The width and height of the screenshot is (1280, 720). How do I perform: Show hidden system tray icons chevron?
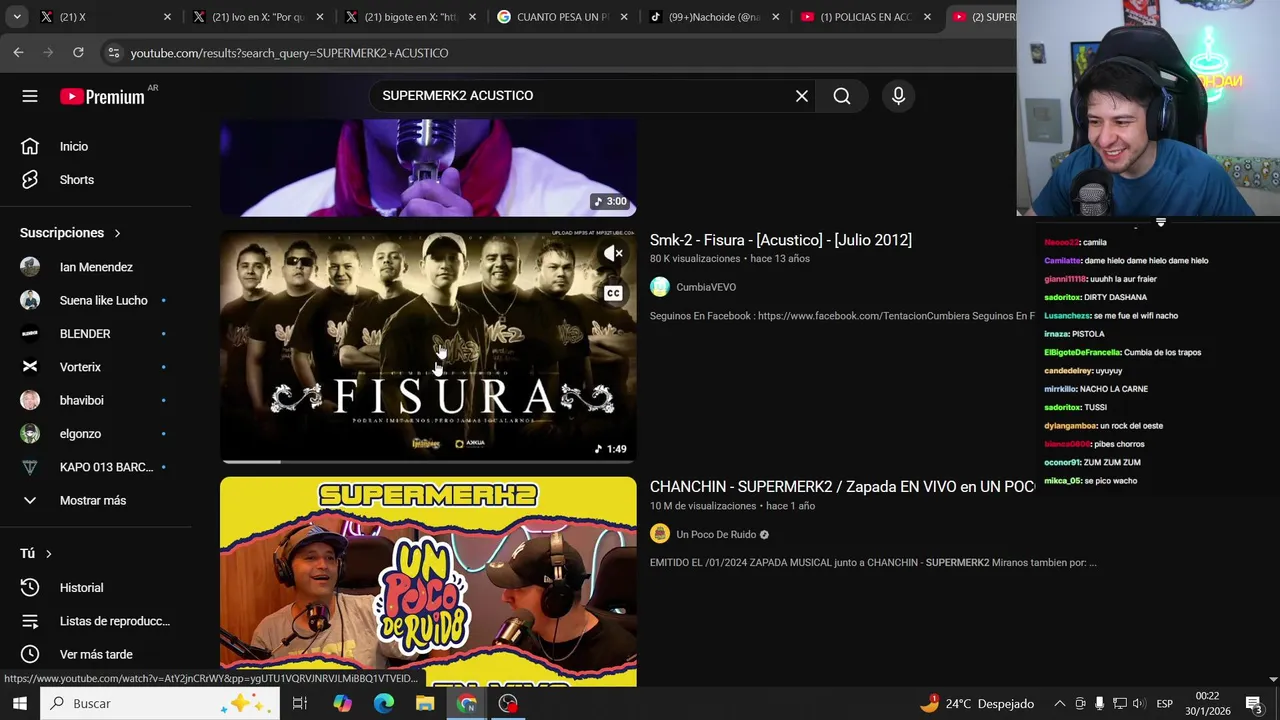pyautogui.click(x=1060, y=704)
